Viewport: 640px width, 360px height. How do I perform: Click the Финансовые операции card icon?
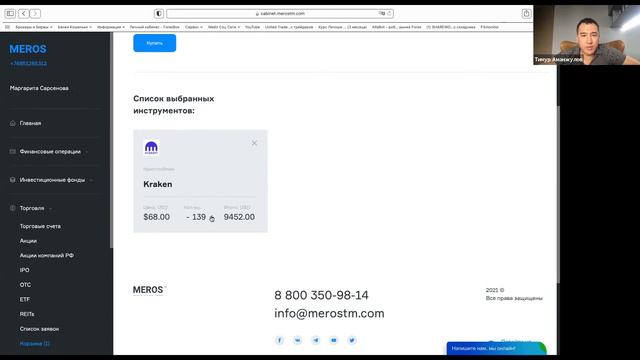click(x=13, y=151)
